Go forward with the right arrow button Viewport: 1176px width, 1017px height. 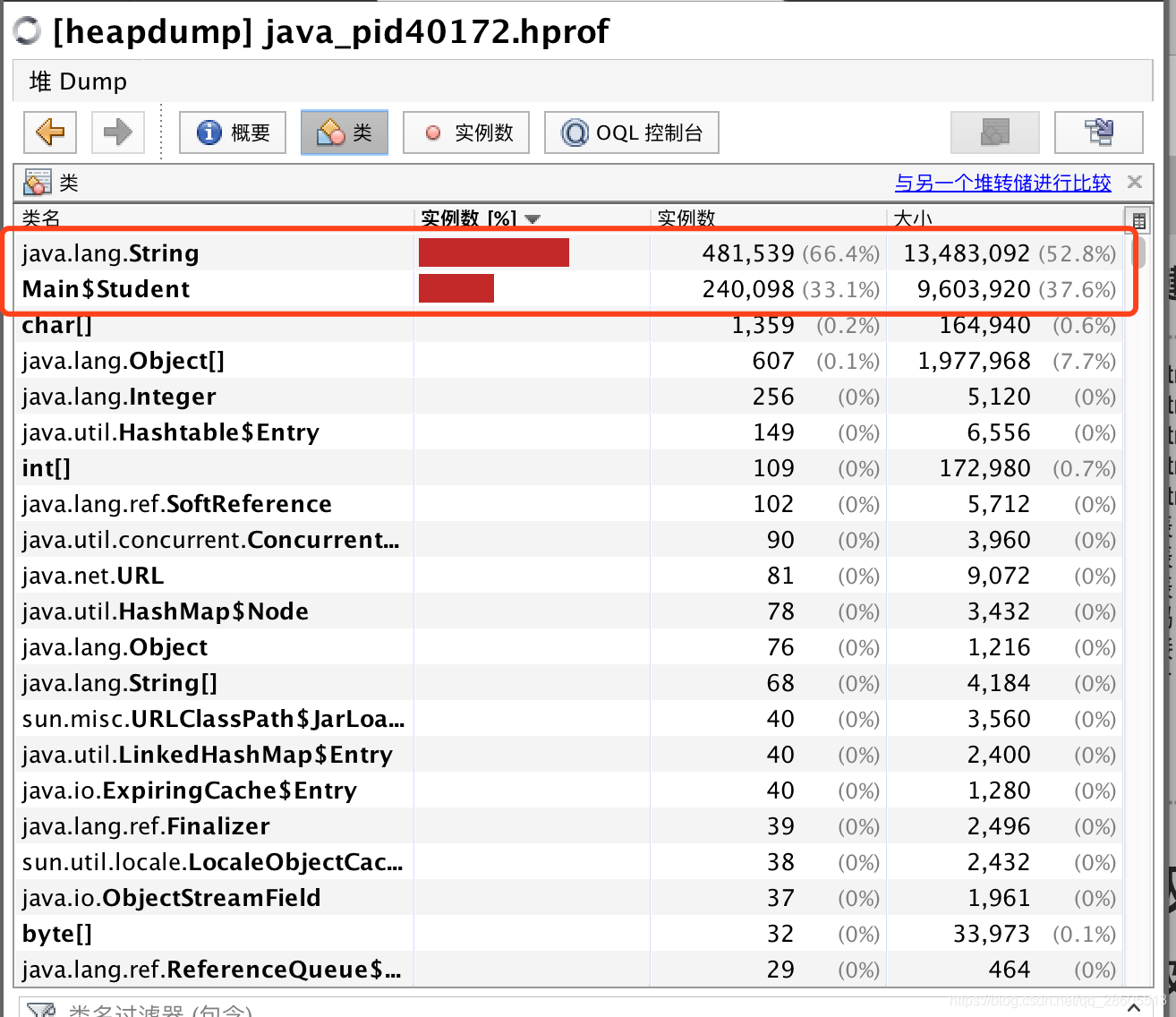[117, 132]
